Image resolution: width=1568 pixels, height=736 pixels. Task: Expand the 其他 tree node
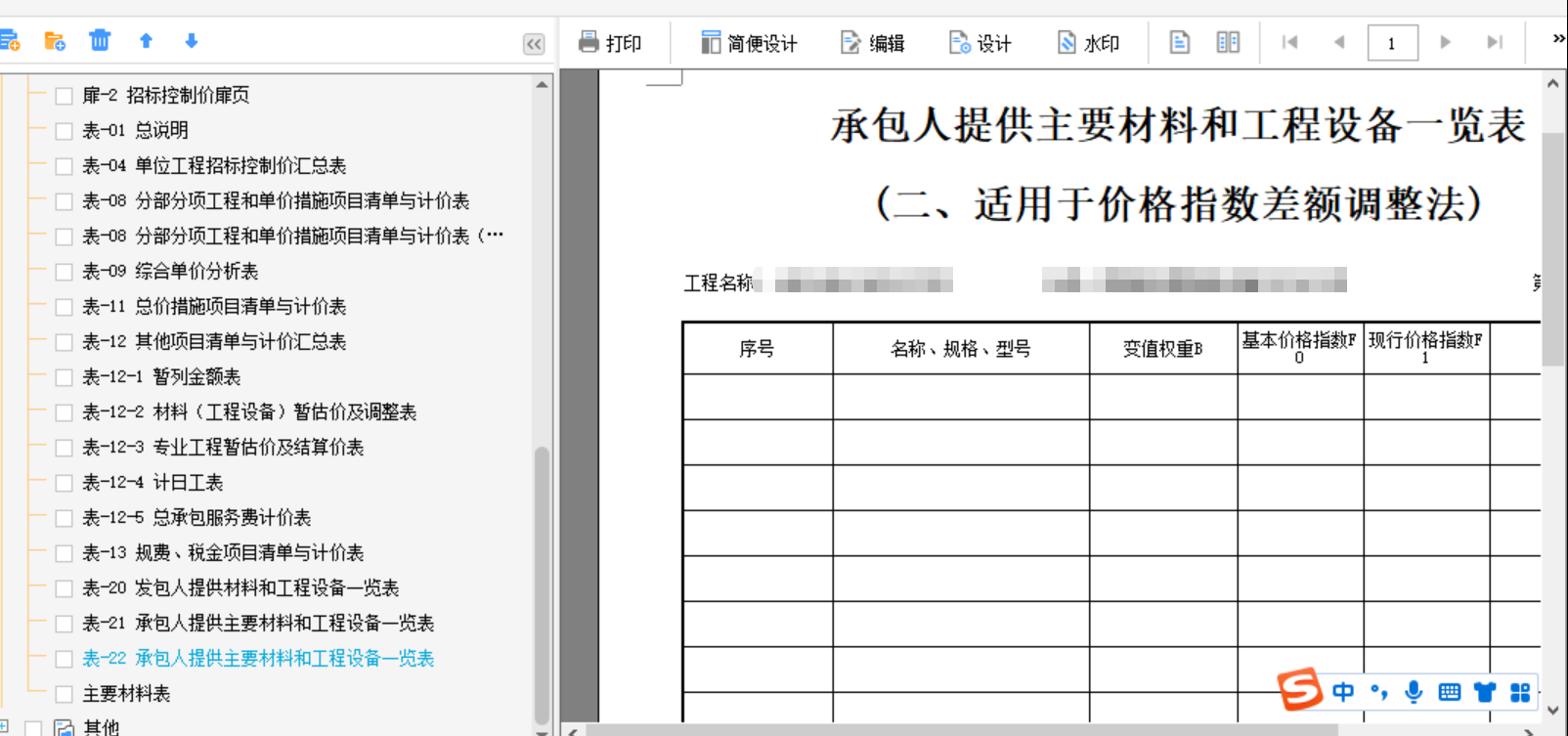4,726
